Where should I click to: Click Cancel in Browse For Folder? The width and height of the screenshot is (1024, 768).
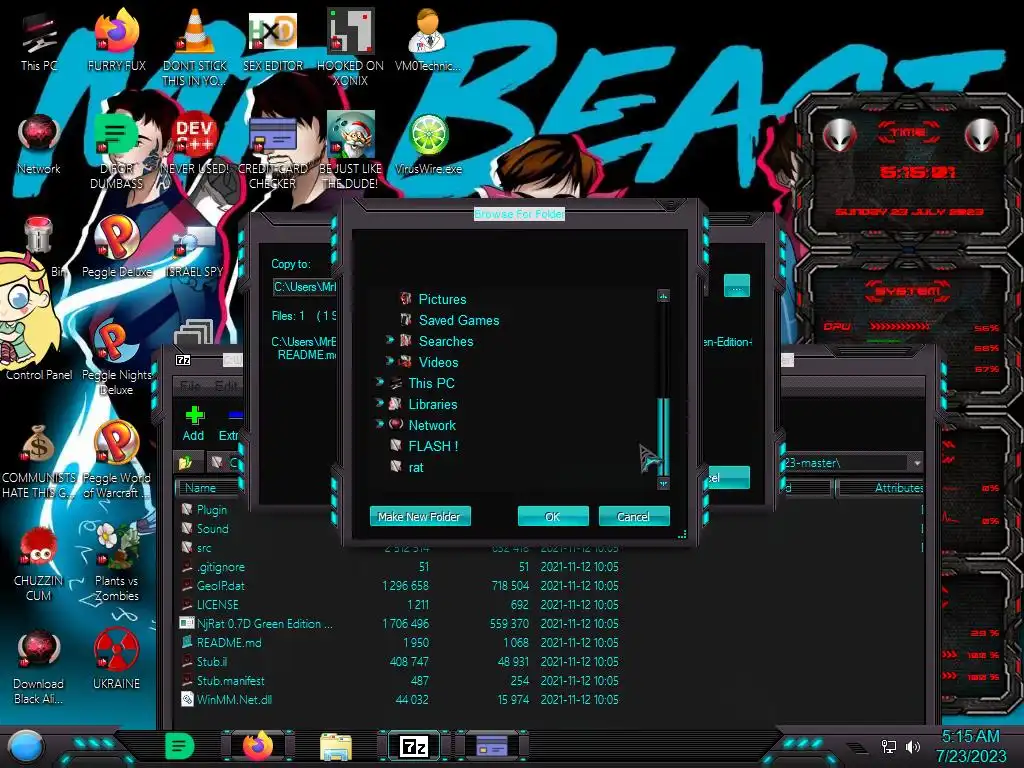(633, 517)
